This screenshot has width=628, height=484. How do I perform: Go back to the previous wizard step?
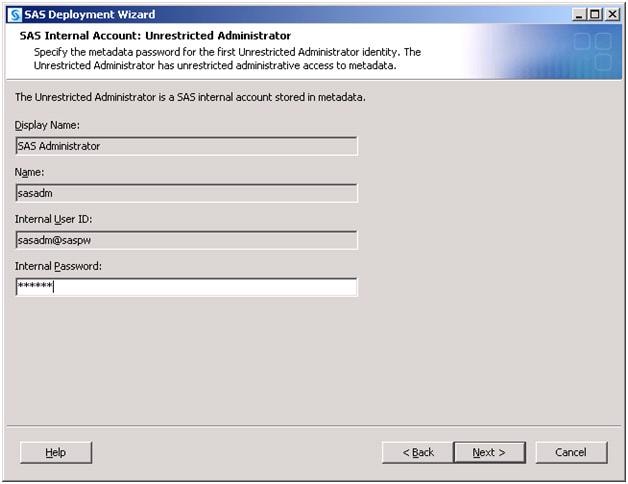(x=418, y=453)
